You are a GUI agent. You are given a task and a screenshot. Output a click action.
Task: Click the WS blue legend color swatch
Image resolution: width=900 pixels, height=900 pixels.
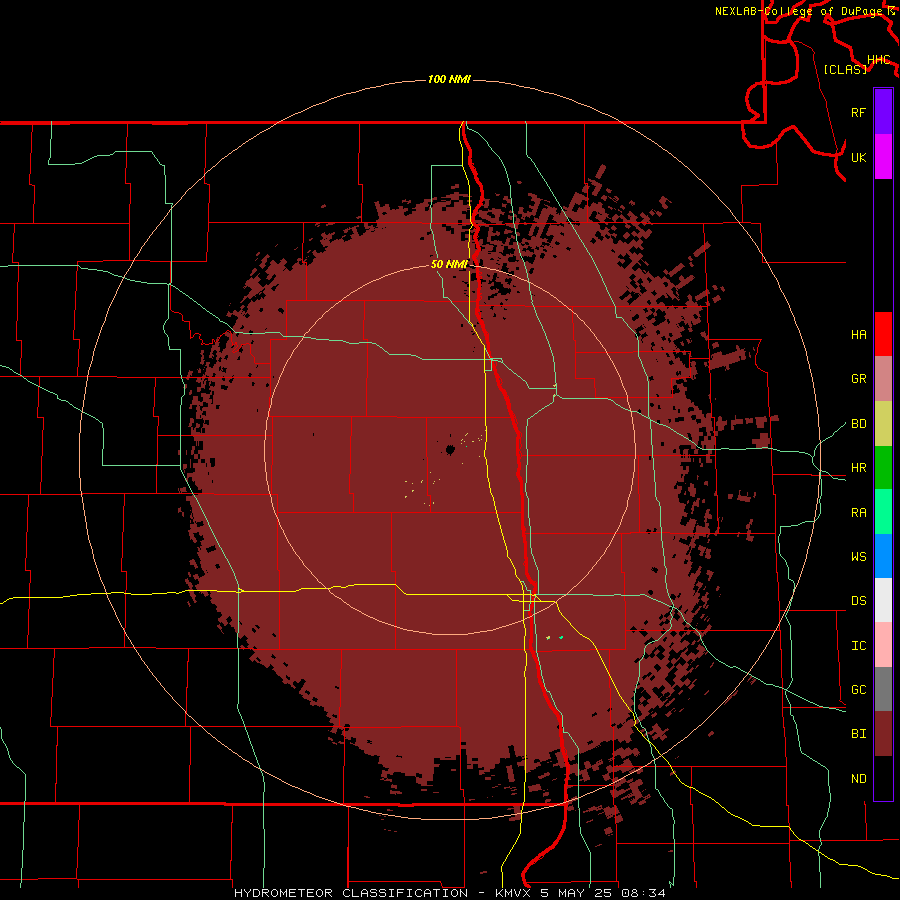(x=883, y=556)
